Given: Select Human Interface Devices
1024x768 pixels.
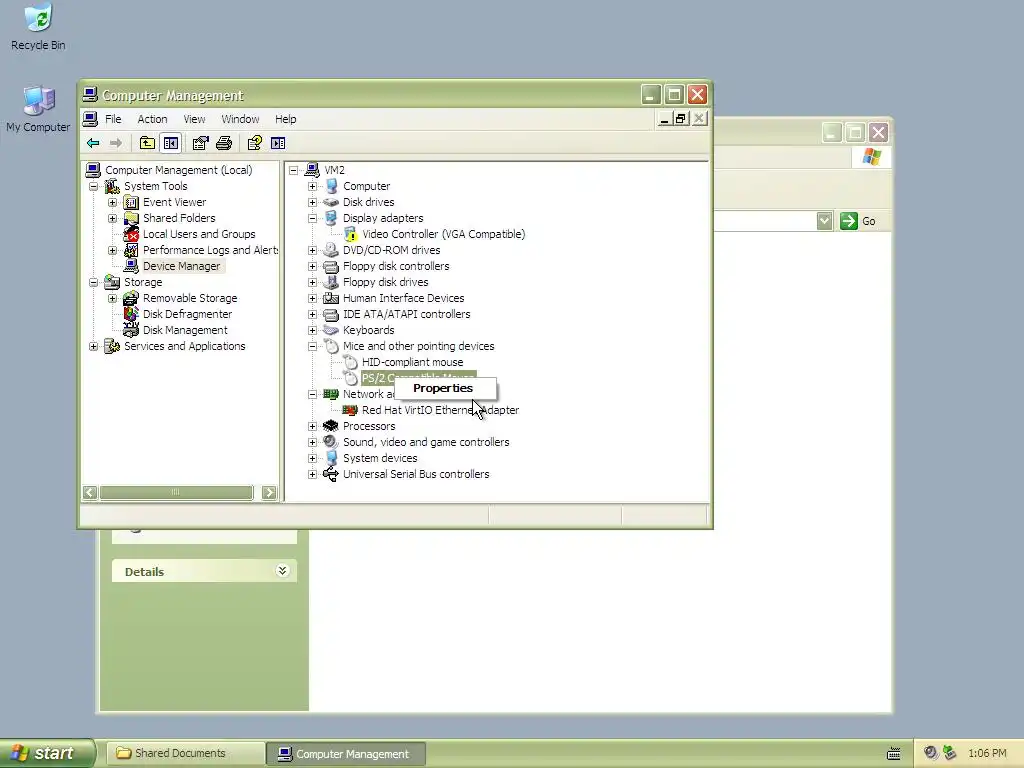Looking at the screenshot, I should pyautogui.click(x=404, y=298).
